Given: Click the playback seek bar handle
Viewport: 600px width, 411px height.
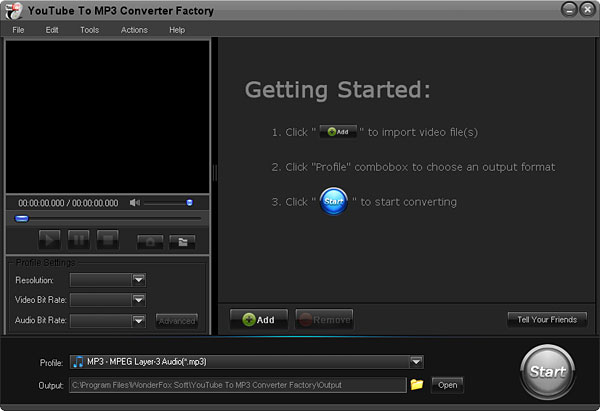Looking at the screenshot, I should click(21, 219).
